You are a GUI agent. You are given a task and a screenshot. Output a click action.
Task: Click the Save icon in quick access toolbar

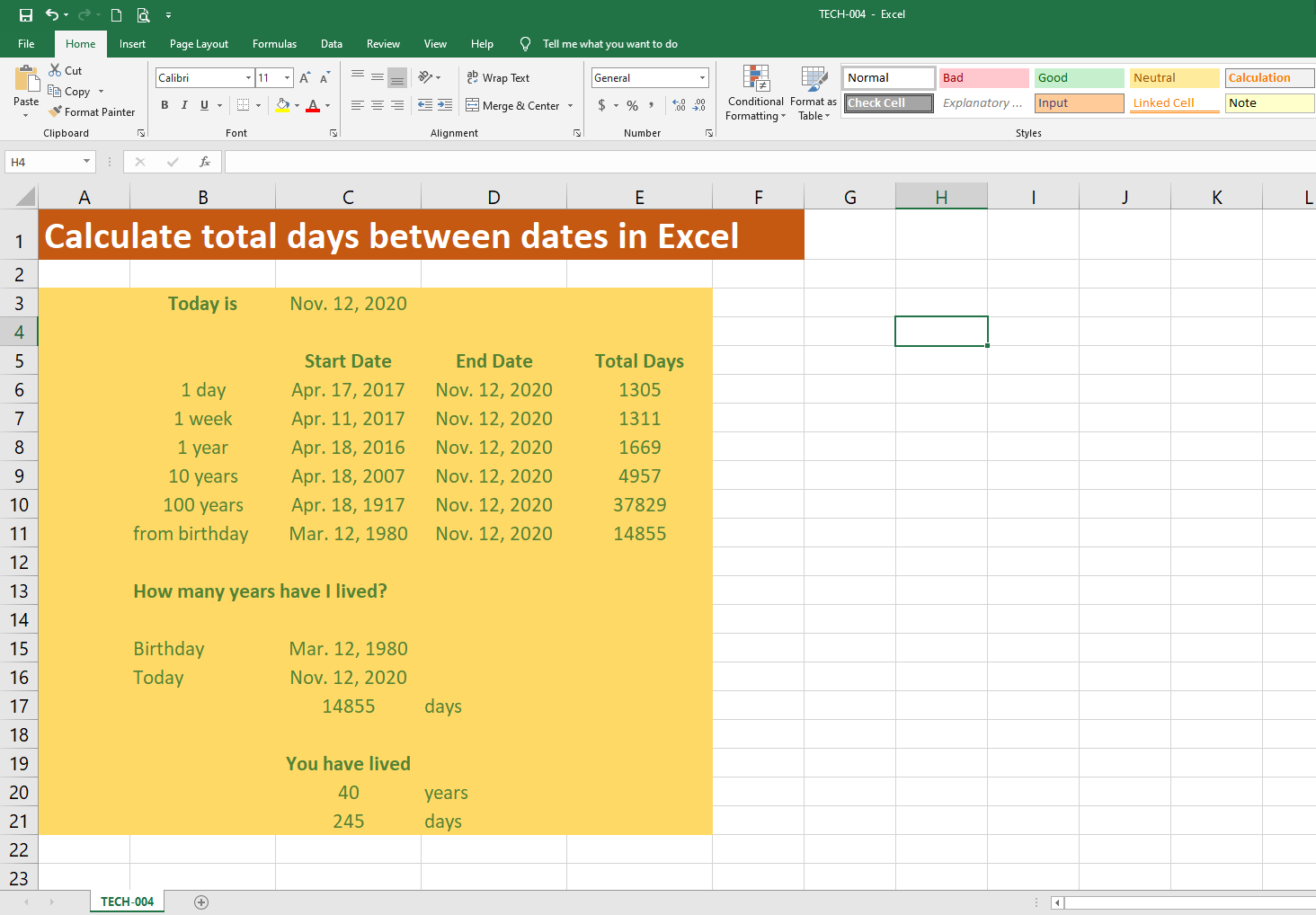point(26,14)
